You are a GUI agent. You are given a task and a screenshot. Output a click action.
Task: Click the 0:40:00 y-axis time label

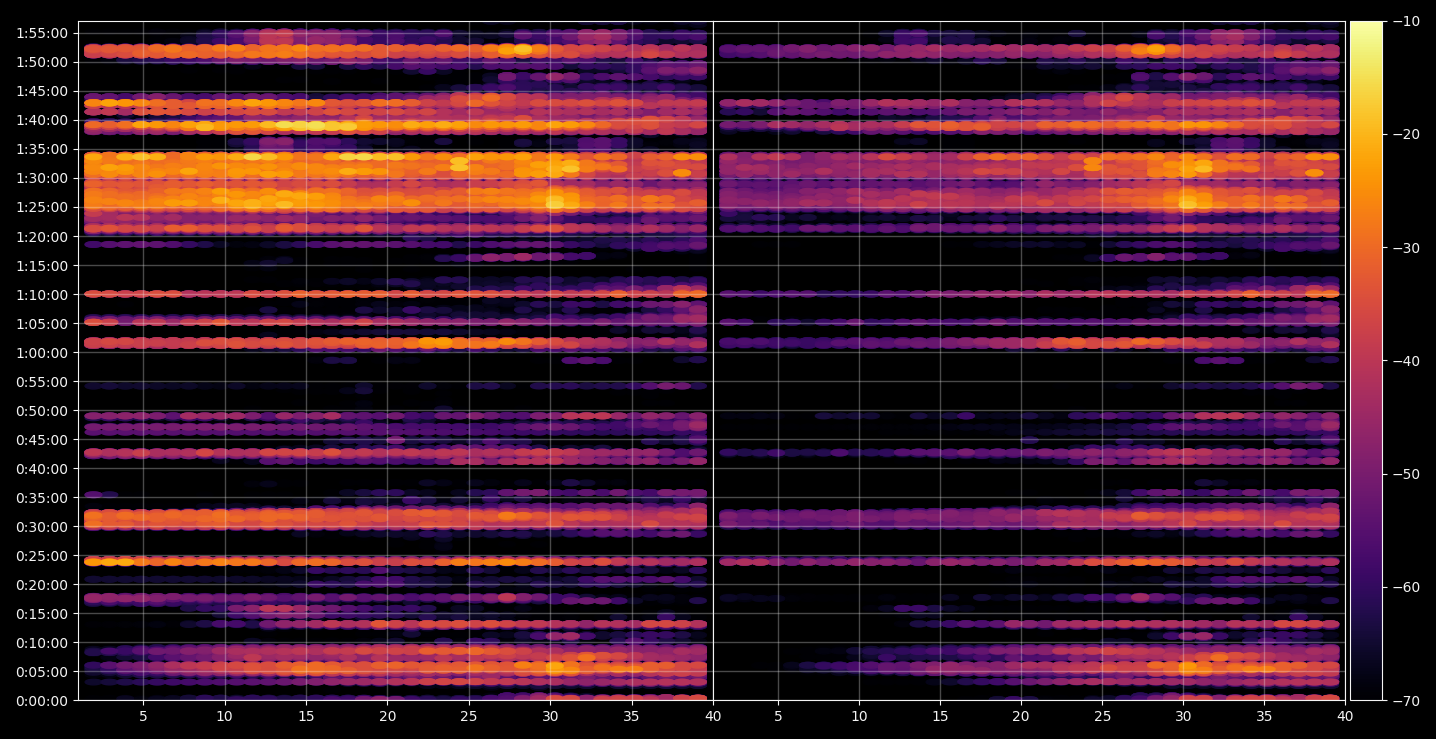click(42, 469)
